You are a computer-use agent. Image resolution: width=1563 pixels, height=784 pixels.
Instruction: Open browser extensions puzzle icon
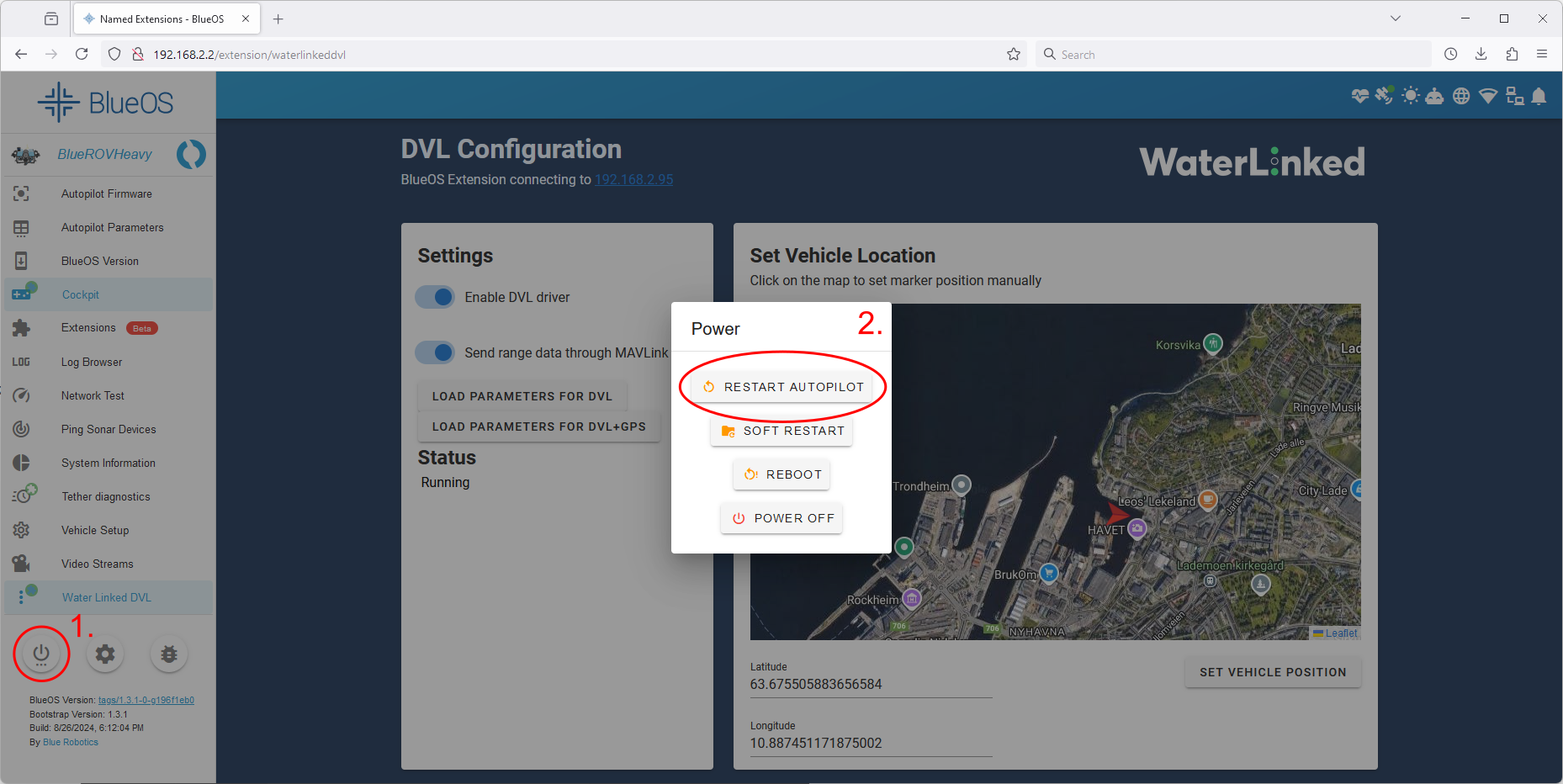[x=1512, y=54]
